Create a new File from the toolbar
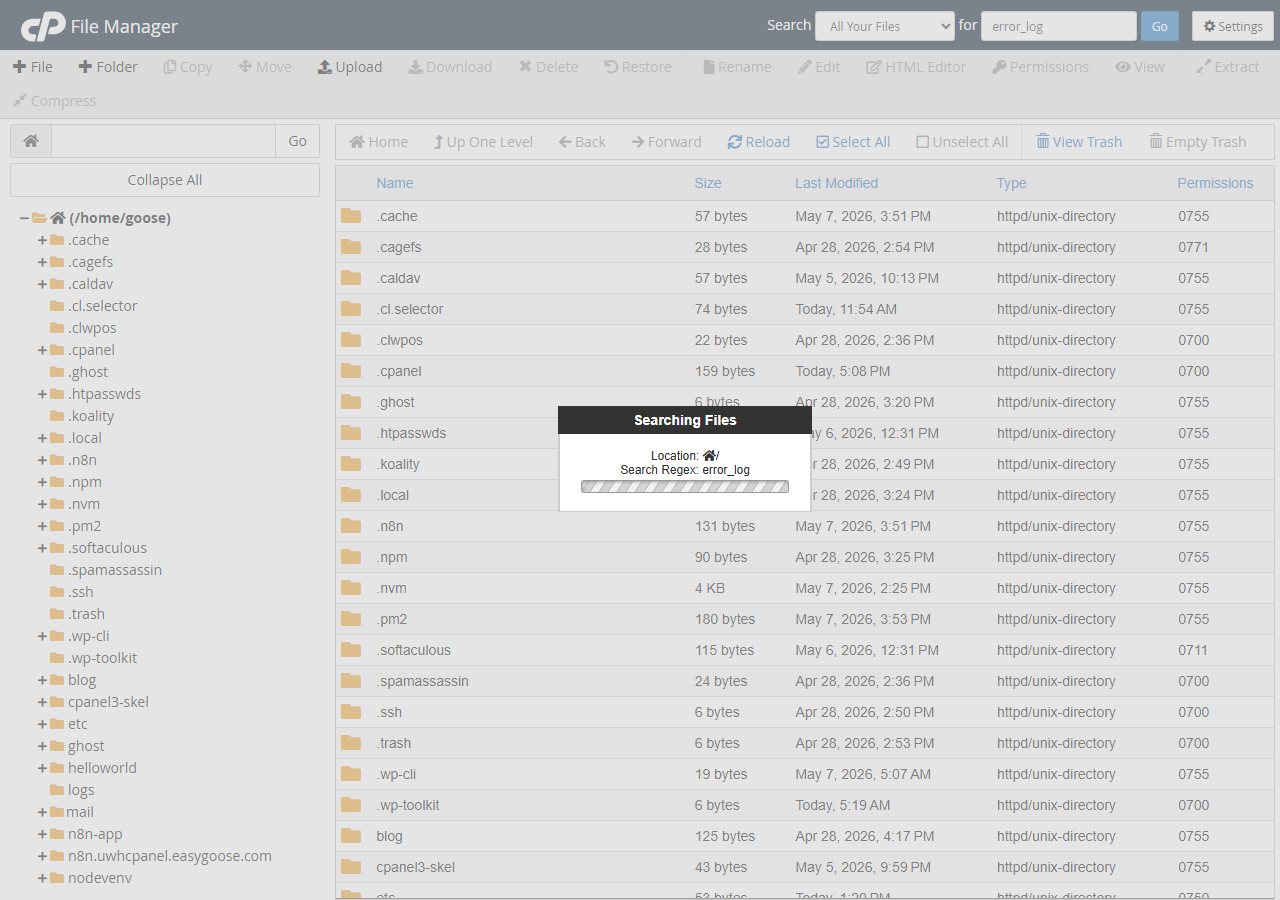This screenshot has height=900, width=1280. (x=33, y=67)
